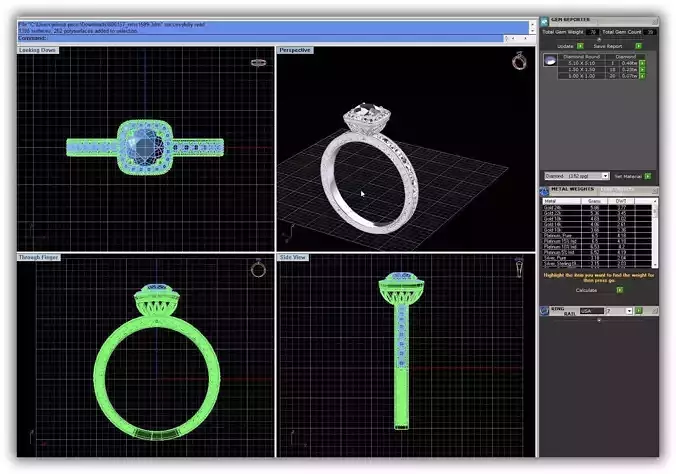Click the green Set Material go button
Viewport: 676px width, 474px height.
(x=648, y=176)
